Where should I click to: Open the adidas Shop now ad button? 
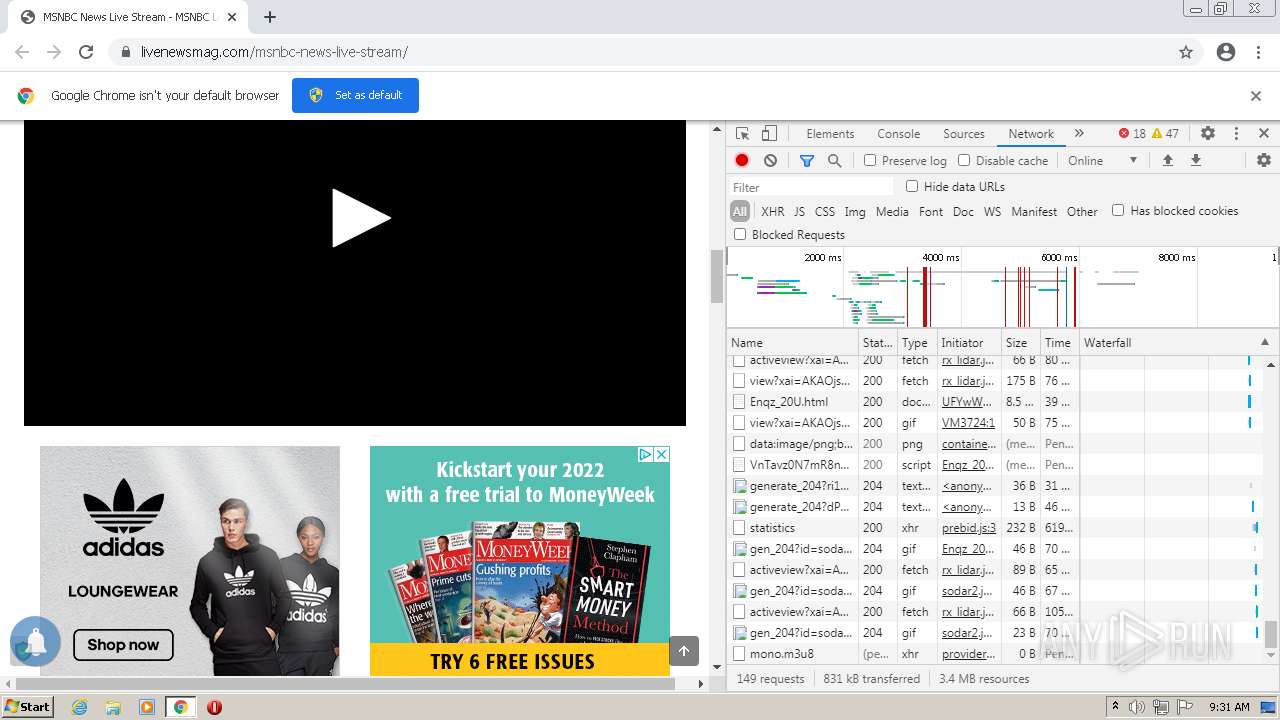[x=123, y=645]
